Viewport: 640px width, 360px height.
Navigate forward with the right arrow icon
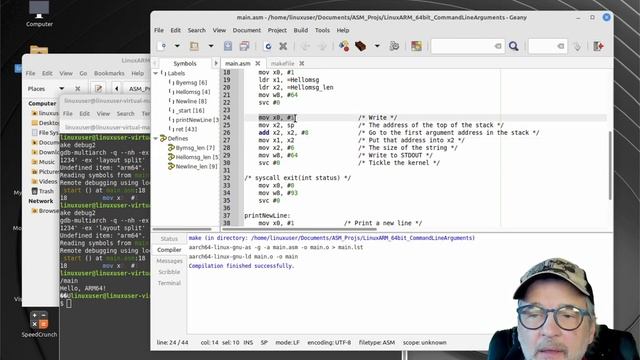(x=322, y=46)
